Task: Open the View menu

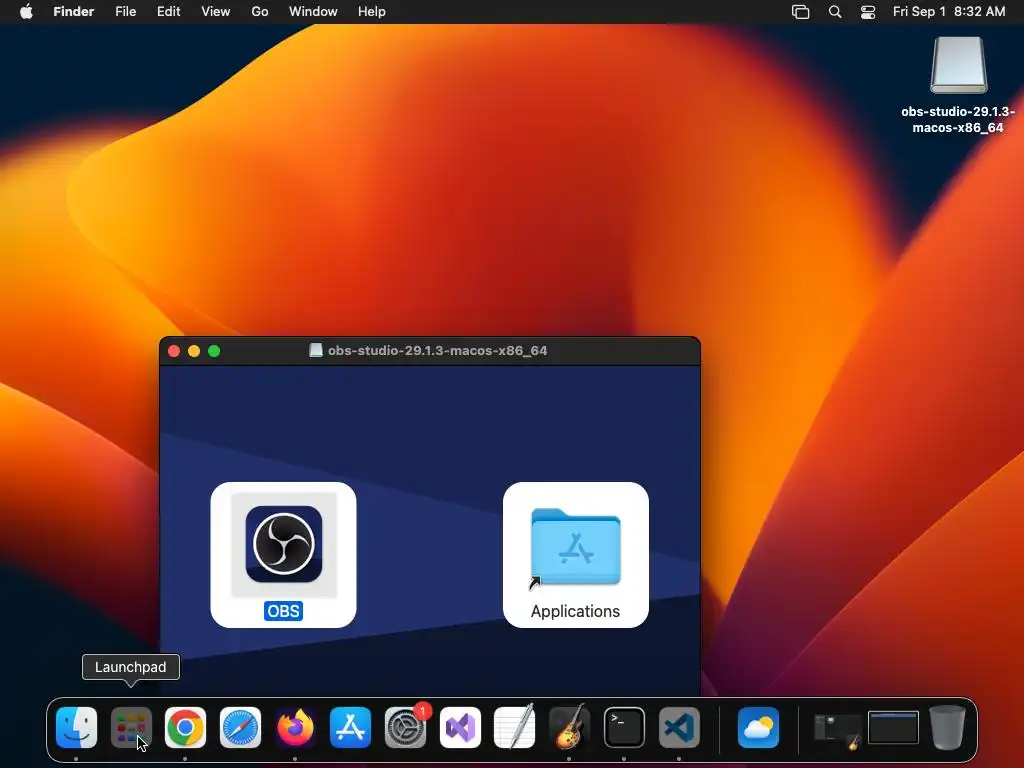Action: click(x=216, y=12)
